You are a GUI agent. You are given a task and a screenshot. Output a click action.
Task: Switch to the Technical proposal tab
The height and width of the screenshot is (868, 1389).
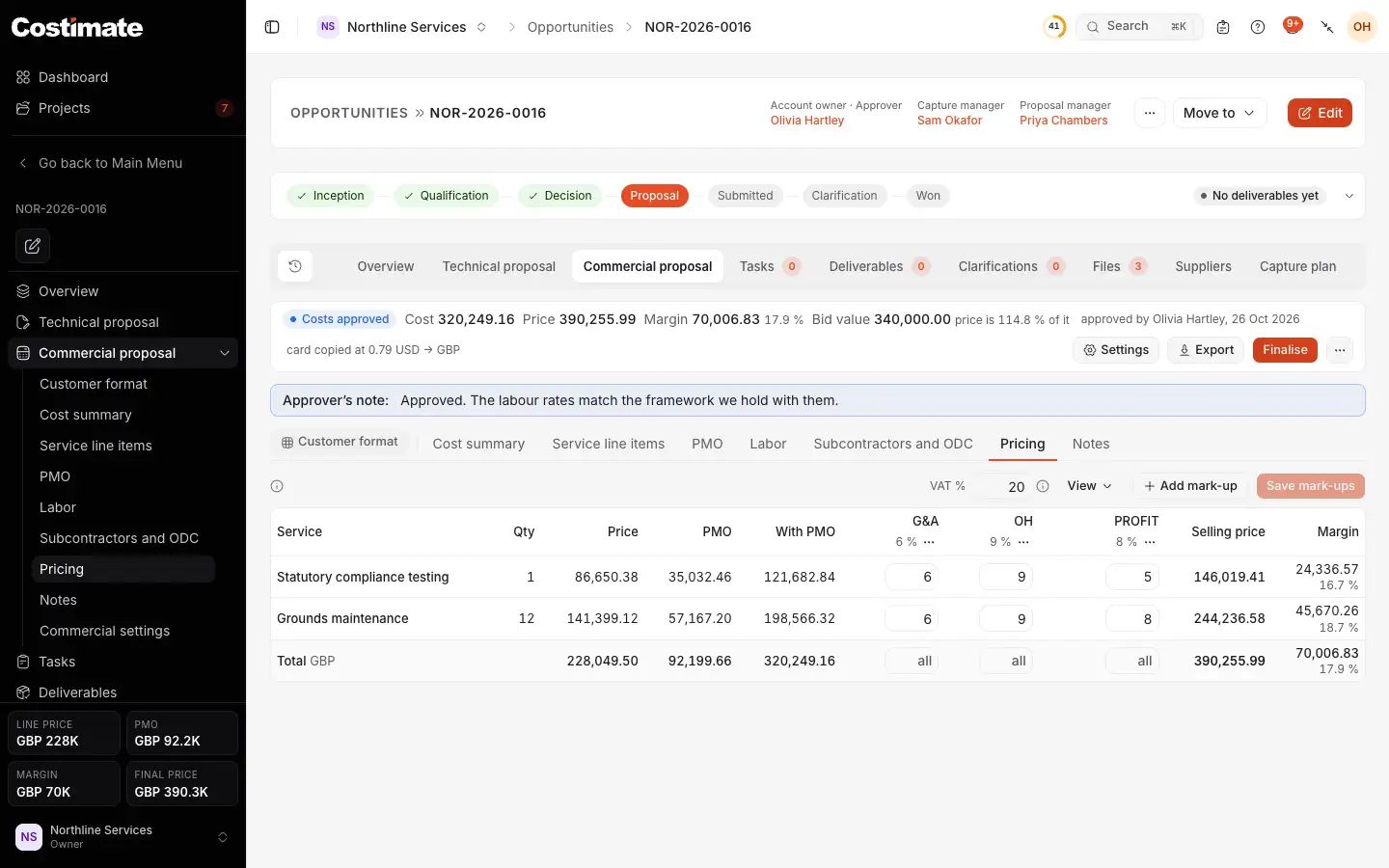499,266
